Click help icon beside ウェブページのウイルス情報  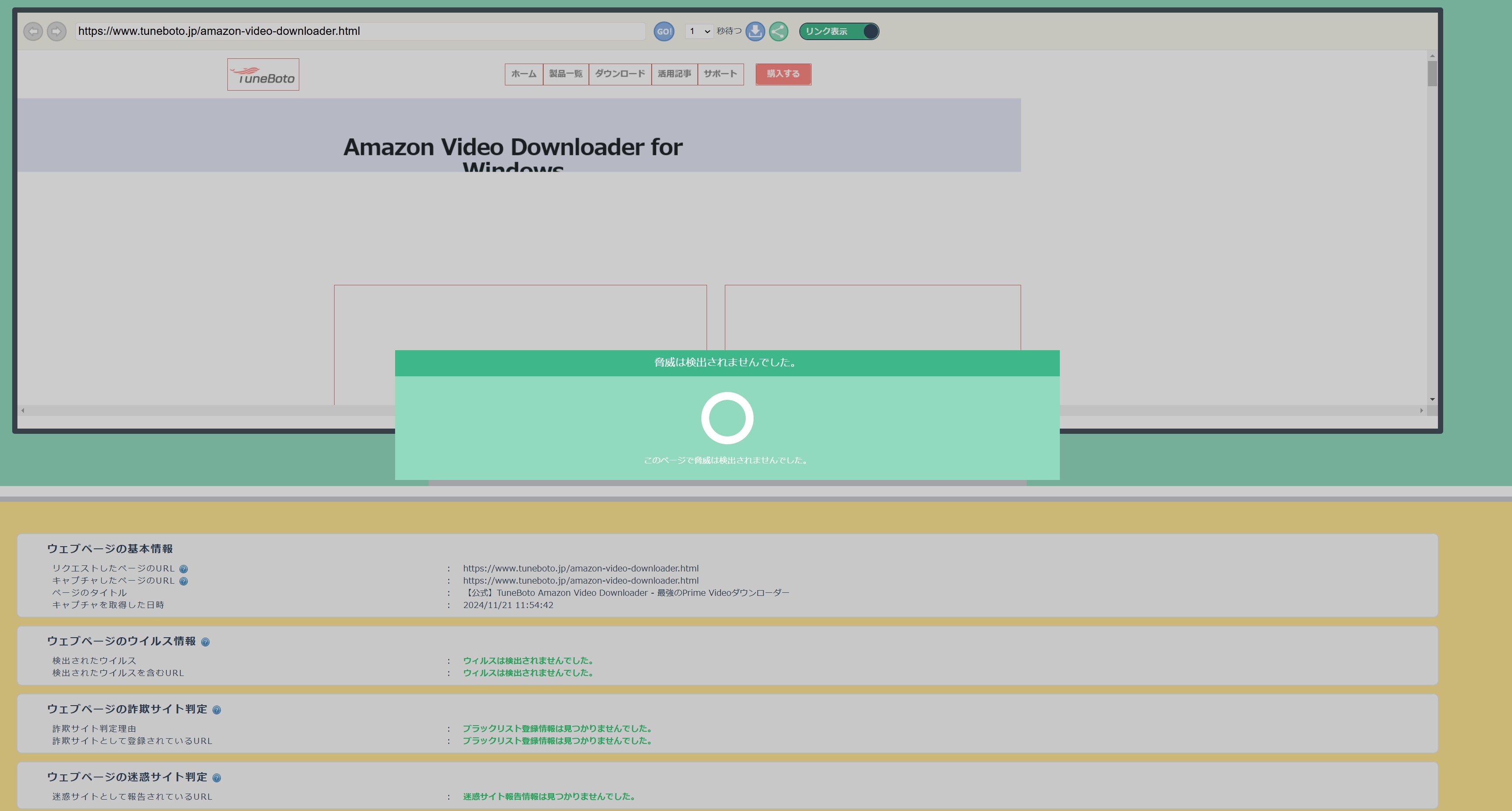point(206,642)
